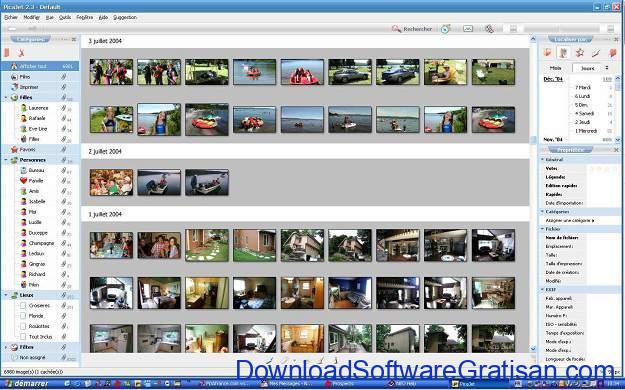Select the Richard person category
This screenshot has height=390, width=625.
[x=37, y=274]
